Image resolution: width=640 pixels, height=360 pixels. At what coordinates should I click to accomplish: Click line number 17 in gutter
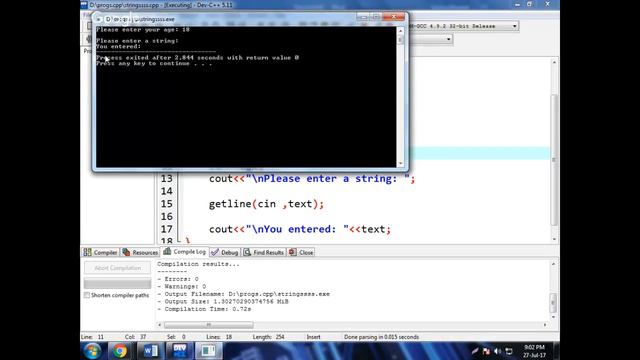167,229
